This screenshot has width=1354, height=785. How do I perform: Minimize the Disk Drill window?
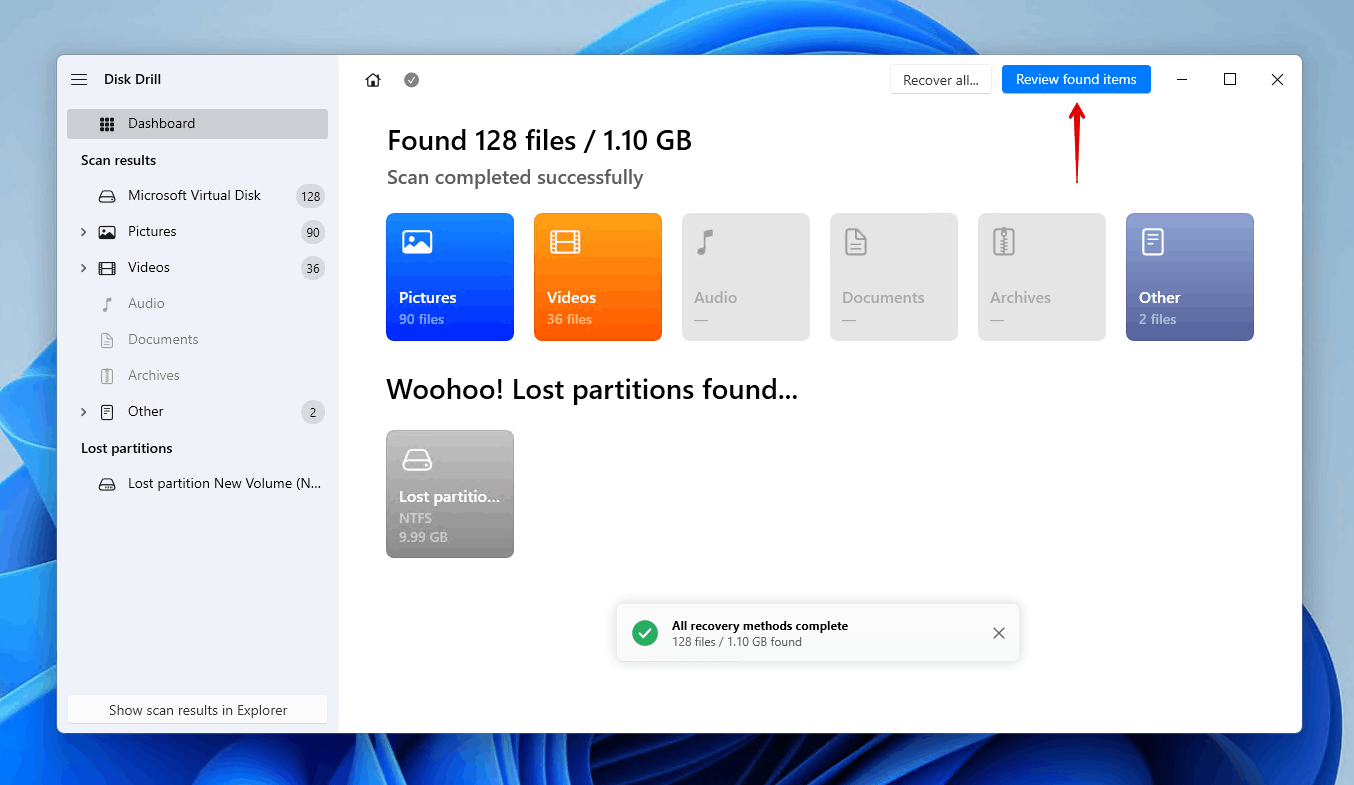1183,79
